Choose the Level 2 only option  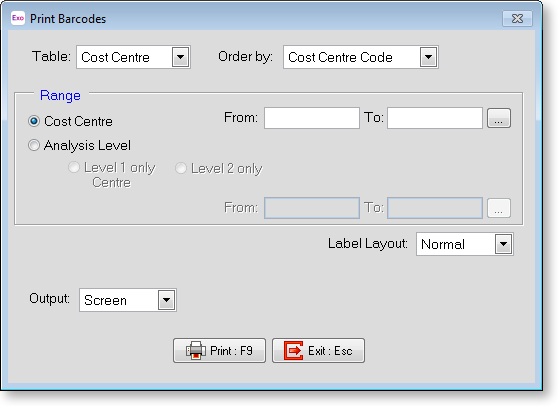181,168
